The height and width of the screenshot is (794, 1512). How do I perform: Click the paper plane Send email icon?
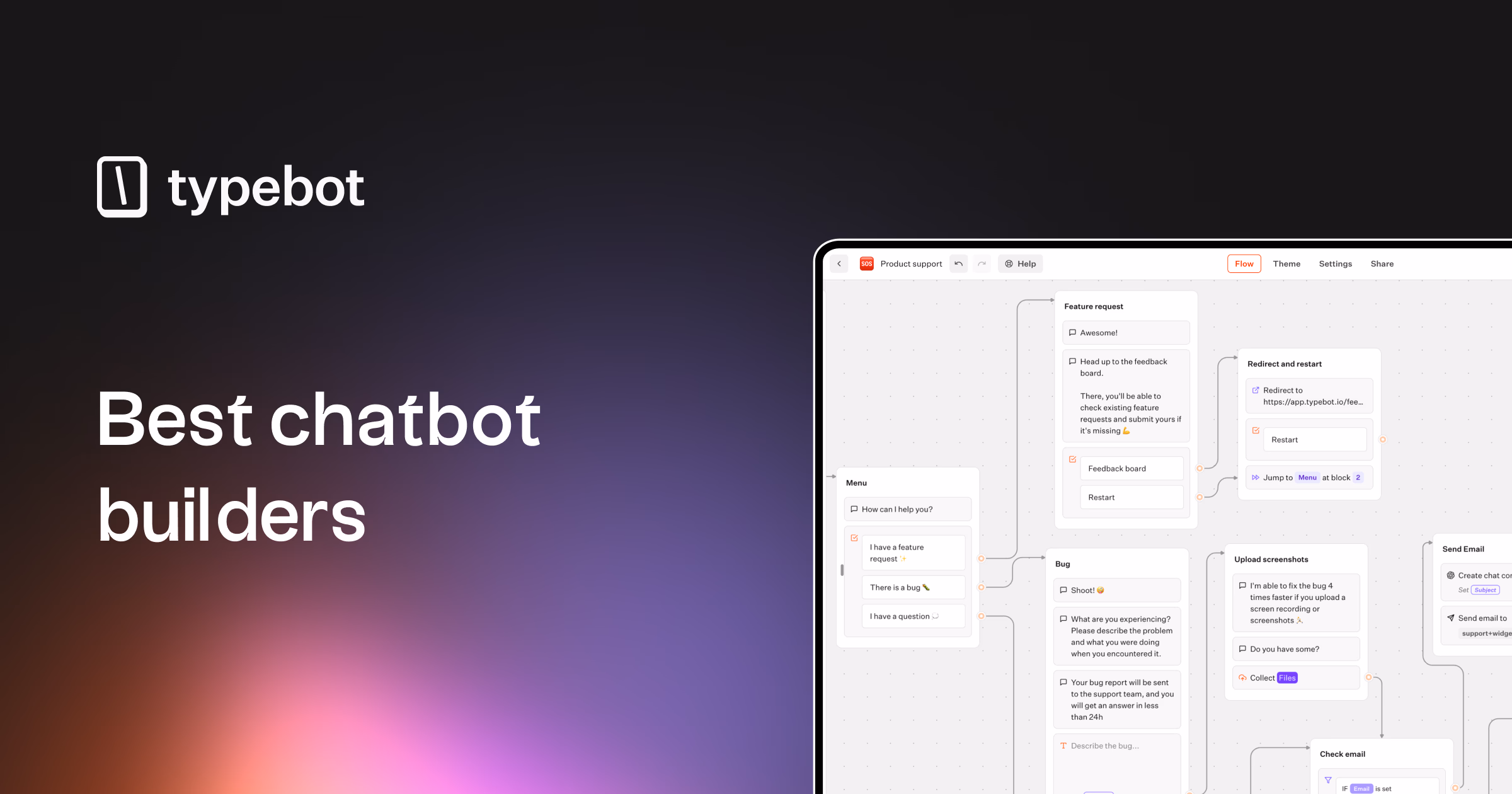point(1450,618)
